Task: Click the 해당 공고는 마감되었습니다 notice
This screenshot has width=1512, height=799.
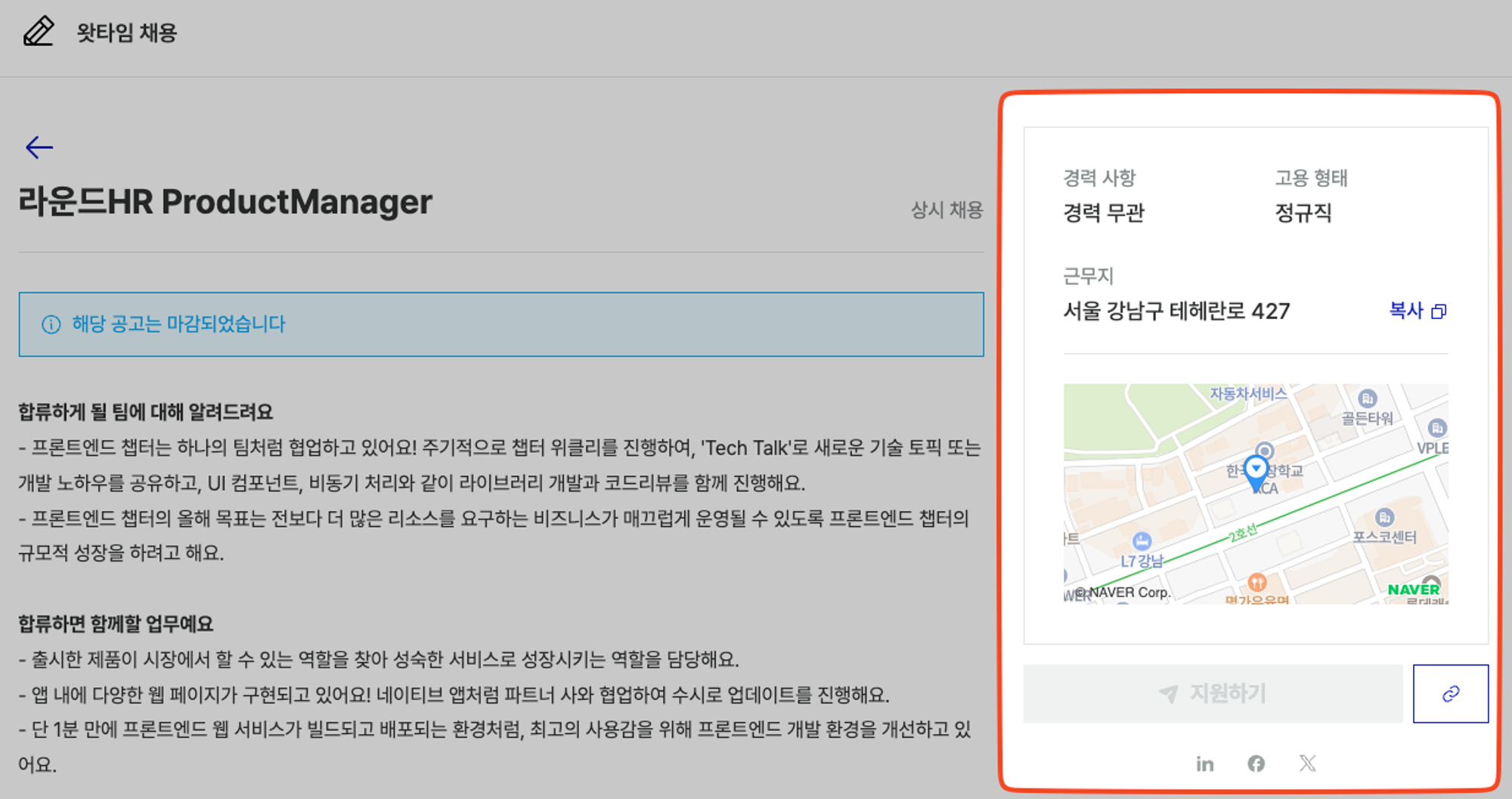Action: (501, 324)
